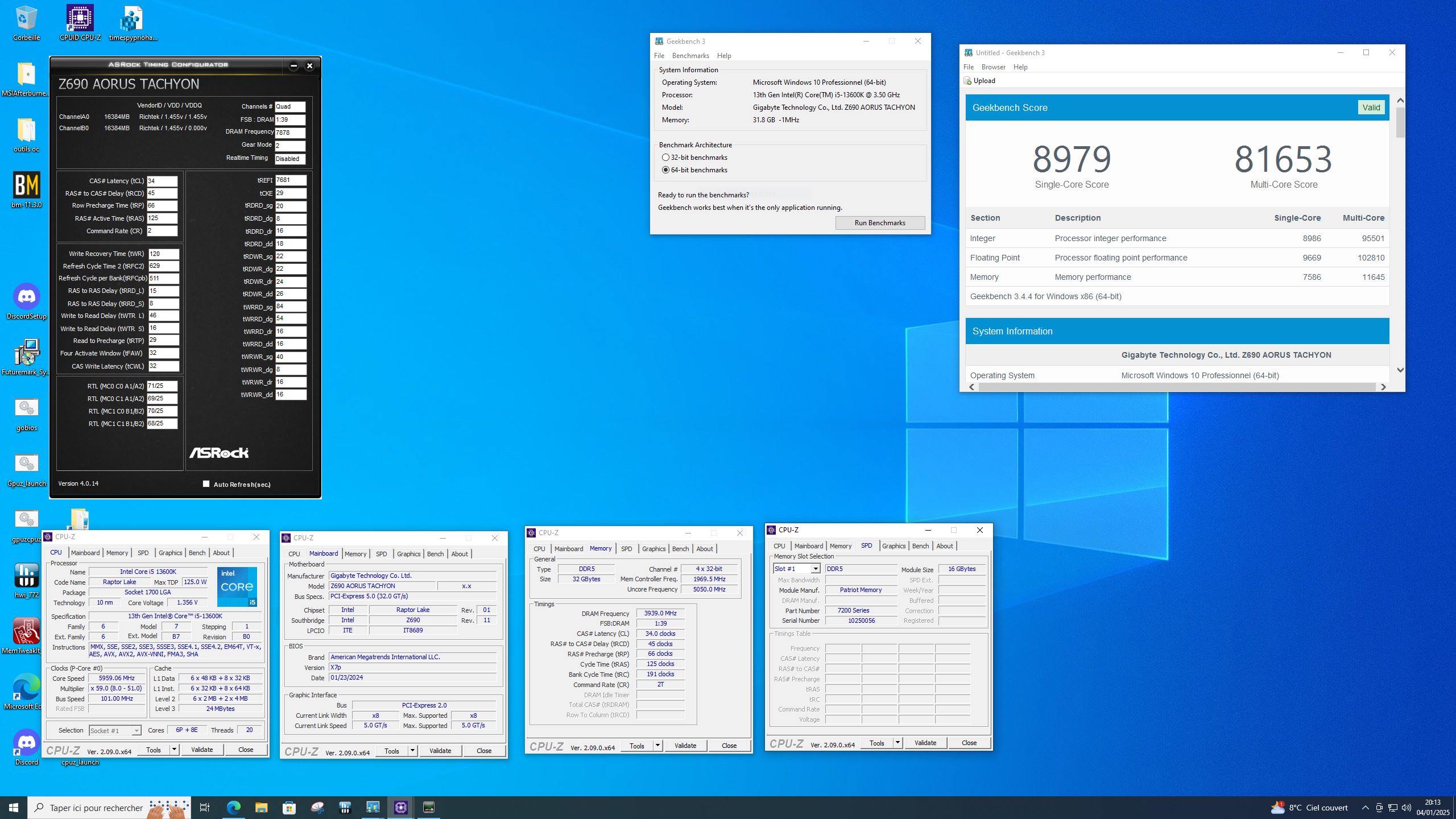Show hidden system tray icons
This screenshot has height=819, width=1456.
coord(1365,808)
